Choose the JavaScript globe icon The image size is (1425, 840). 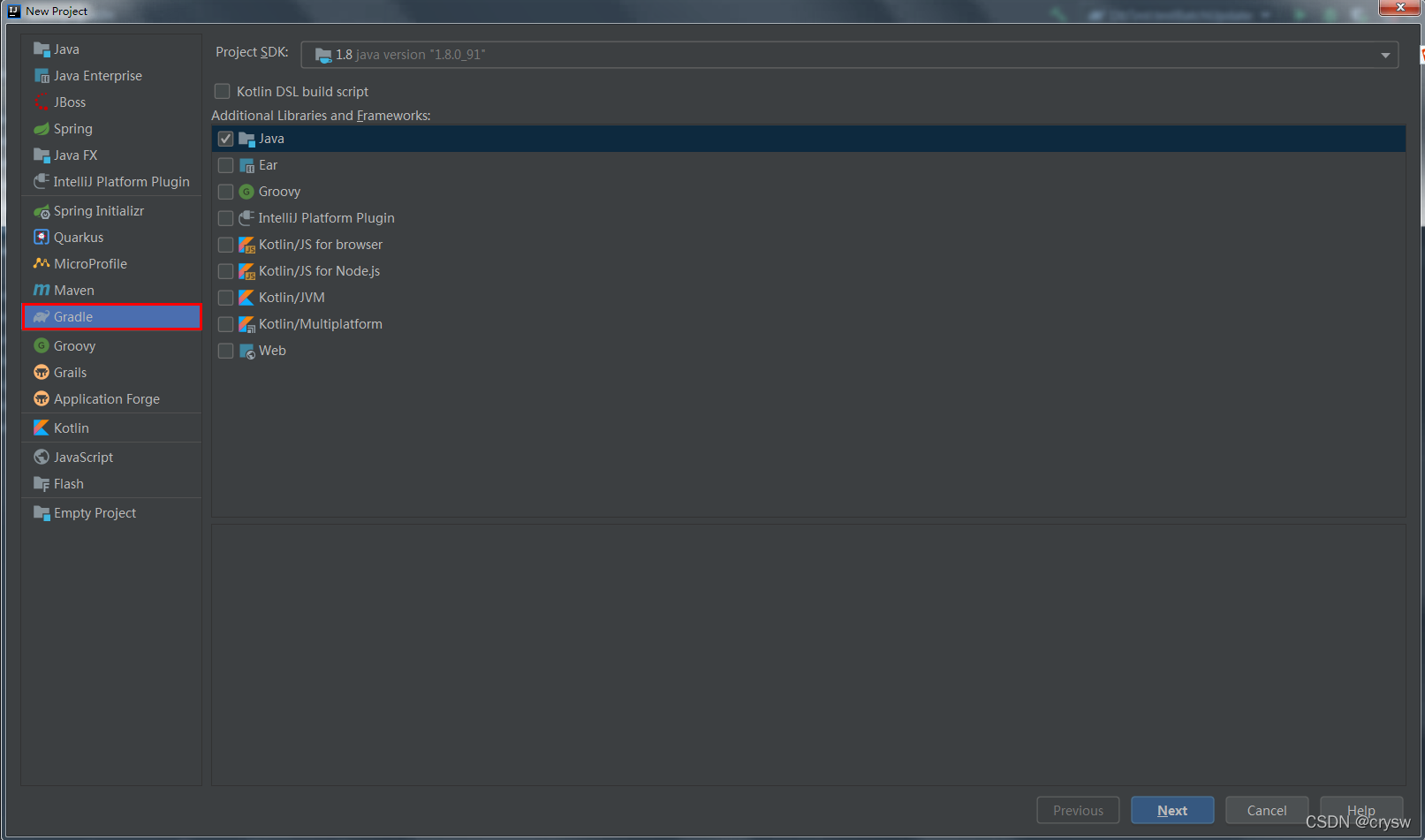(x=42, y=457)
